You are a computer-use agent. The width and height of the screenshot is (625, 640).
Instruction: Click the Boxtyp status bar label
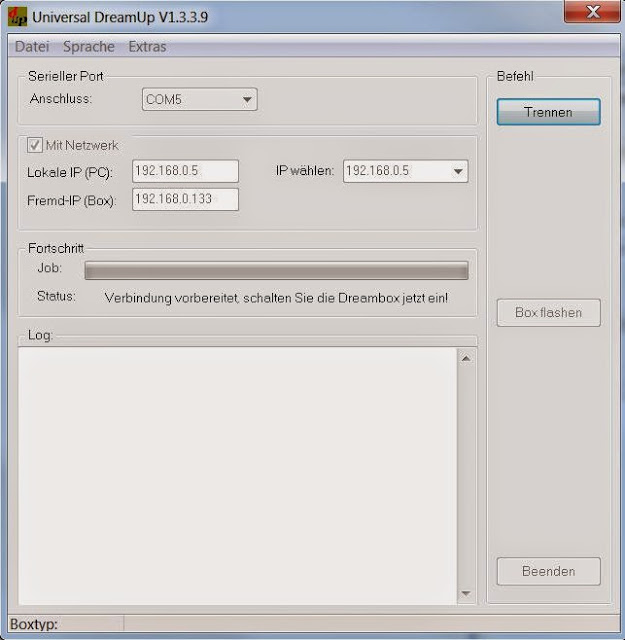pos(34,624)
